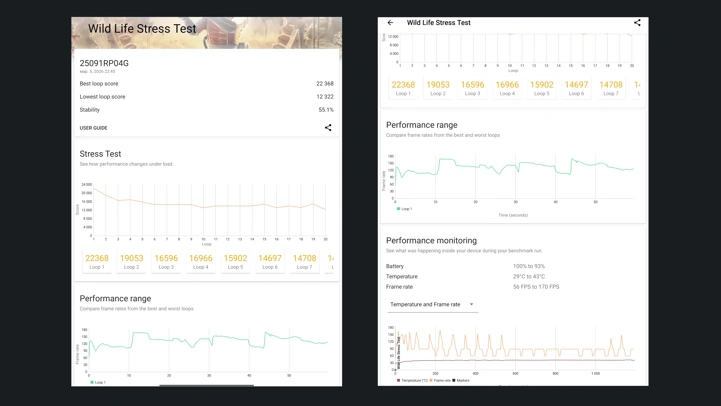Click the Frame rate 56 to 170 FPS row
The height and width of the screenshot is (406, 721).
(512, 287)
